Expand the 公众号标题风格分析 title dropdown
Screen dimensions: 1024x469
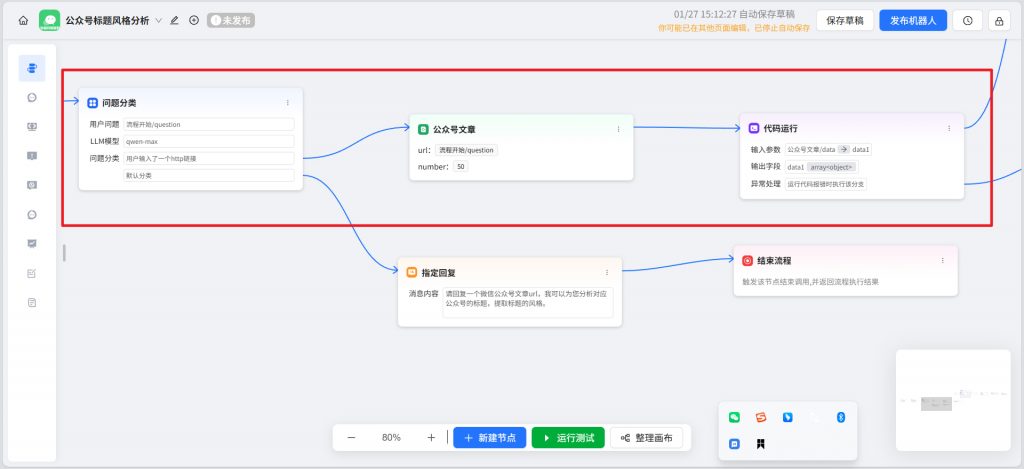pyautogui.click(x=158, y=20)
